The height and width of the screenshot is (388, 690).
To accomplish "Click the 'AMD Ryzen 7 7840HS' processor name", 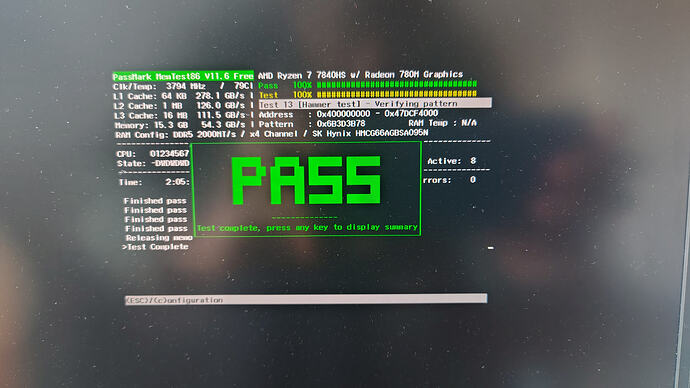I will tap(301, 75).
